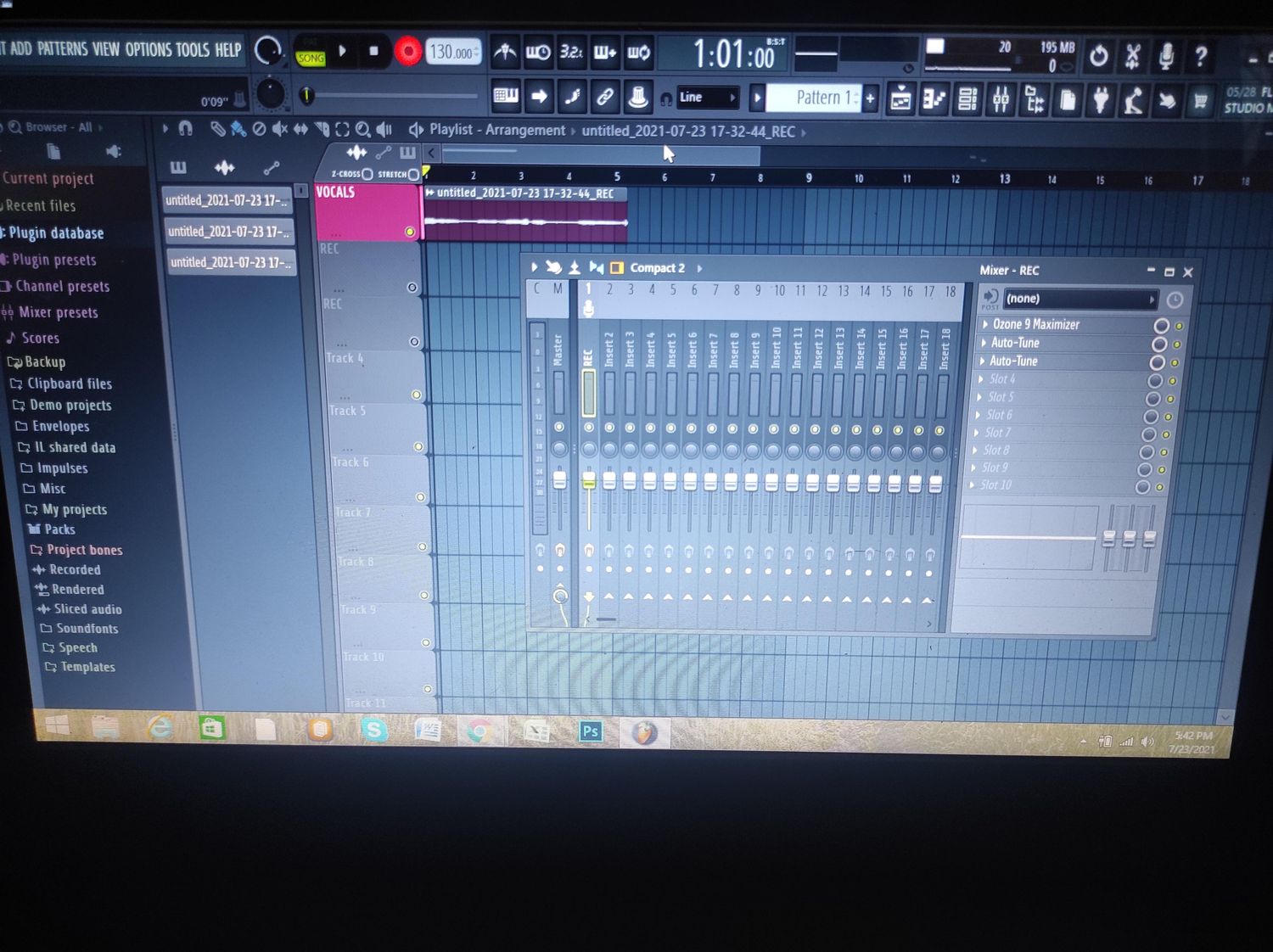Select the playlist Slice tool
The image size is (1273, 952).
click(322, 130)
